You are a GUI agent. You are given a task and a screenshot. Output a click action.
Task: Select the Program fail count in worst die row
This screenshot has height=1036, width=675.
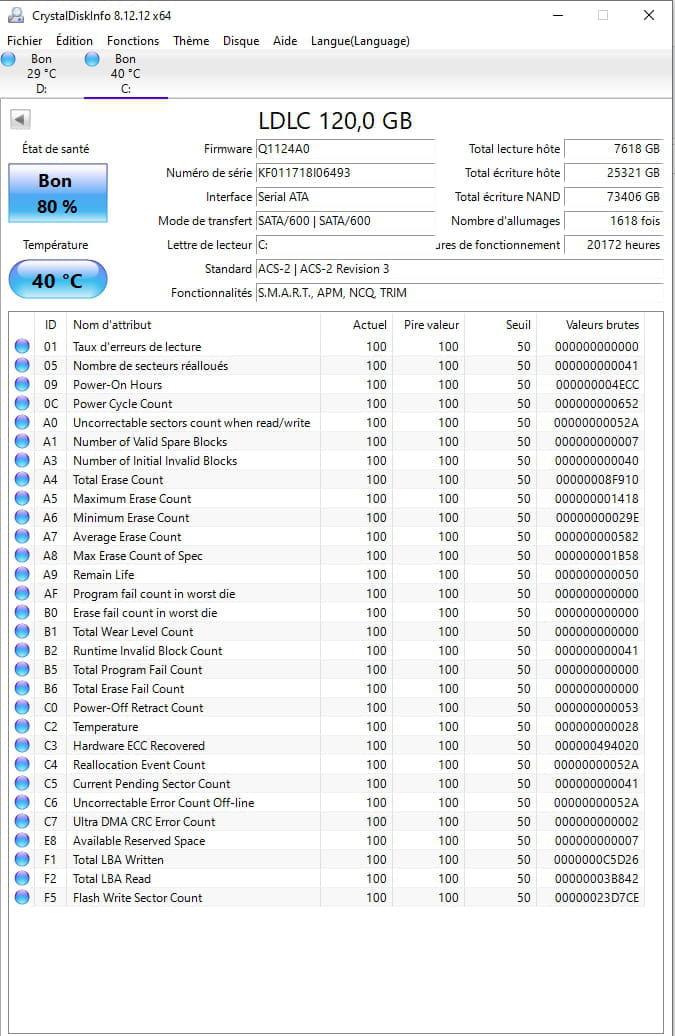[328, 594]
